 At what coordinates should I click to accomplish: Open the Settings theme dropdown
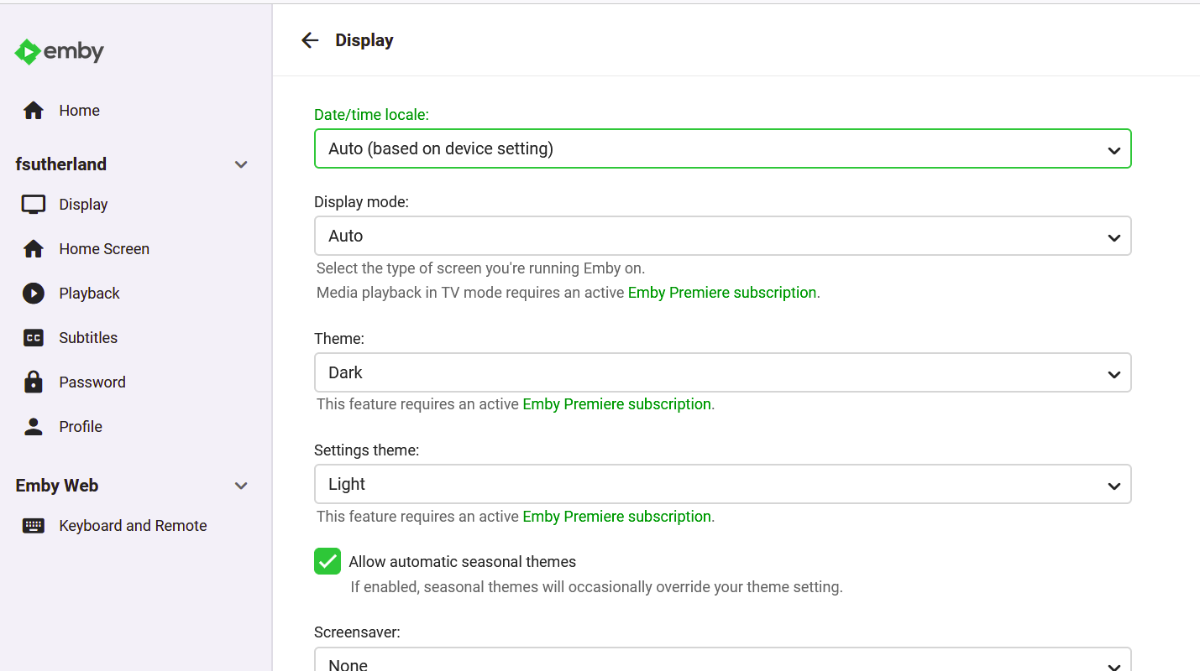[722, 484]
